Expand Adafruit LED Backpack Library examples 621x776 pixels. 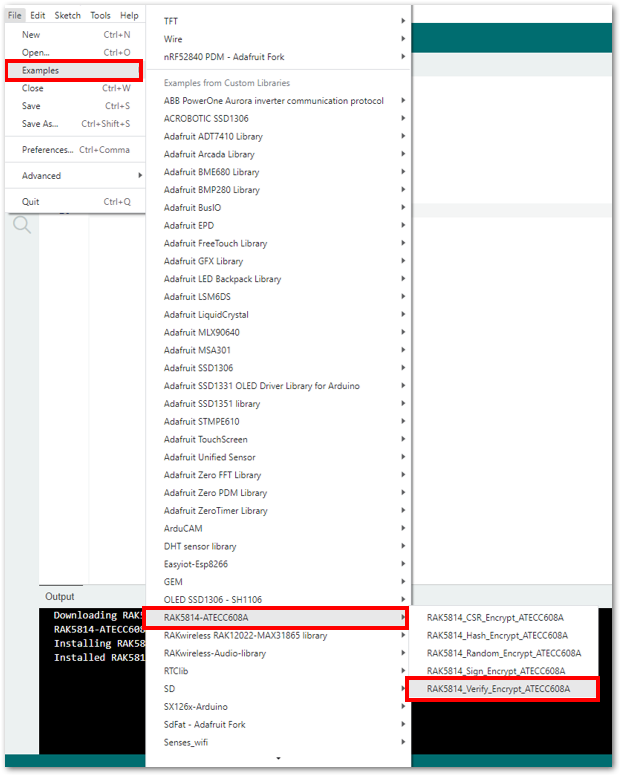[x=279, y=279]
